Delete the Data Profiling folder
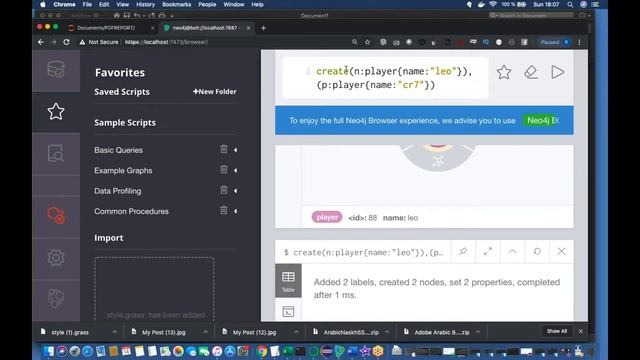Viewport: 640px width, 360px height. click(x=224, y=190)
